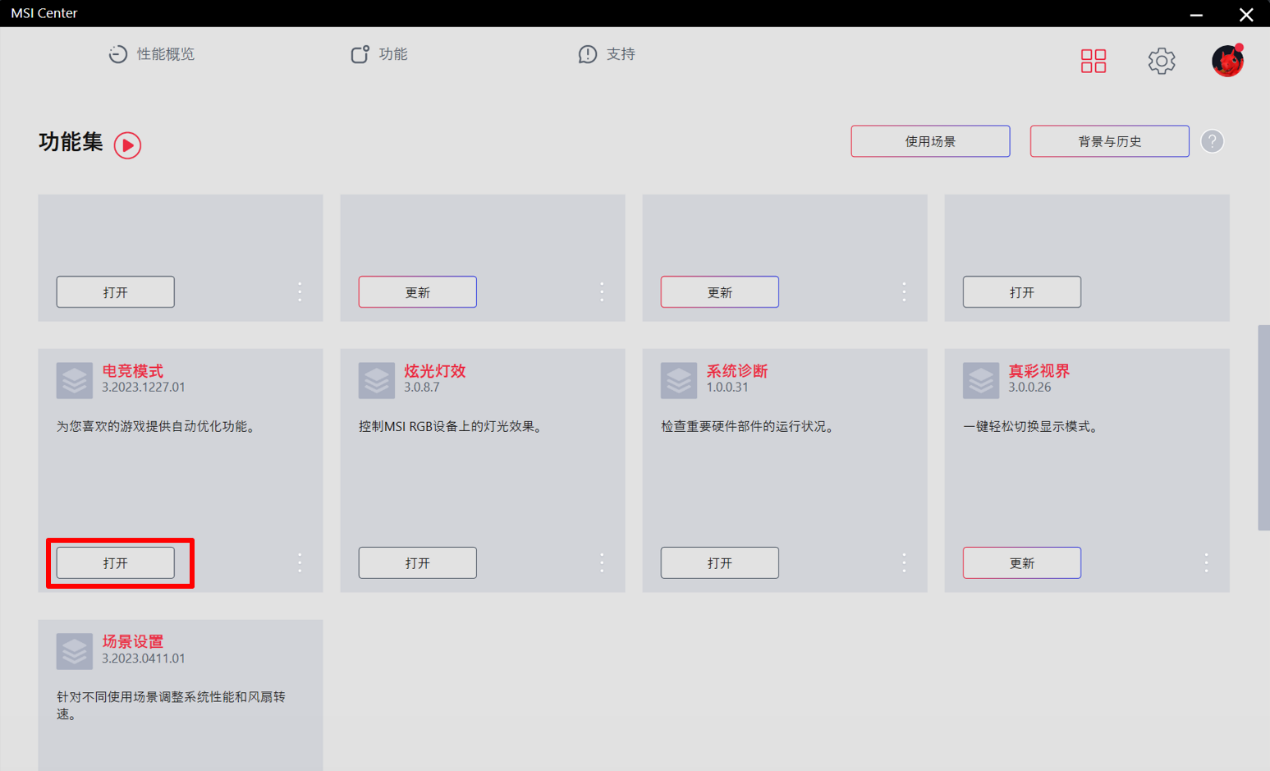Click the help question mark icon
This screenshot has width=1270, height=771.
coord(1212,141)
